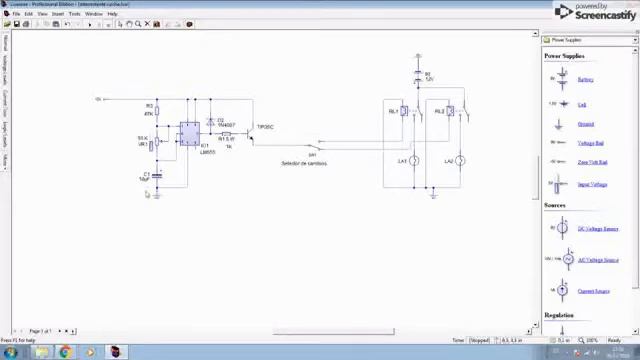Click the Delete X toolbar icon
The height and width of the screenshot is (360, 640).
point(147,24)
